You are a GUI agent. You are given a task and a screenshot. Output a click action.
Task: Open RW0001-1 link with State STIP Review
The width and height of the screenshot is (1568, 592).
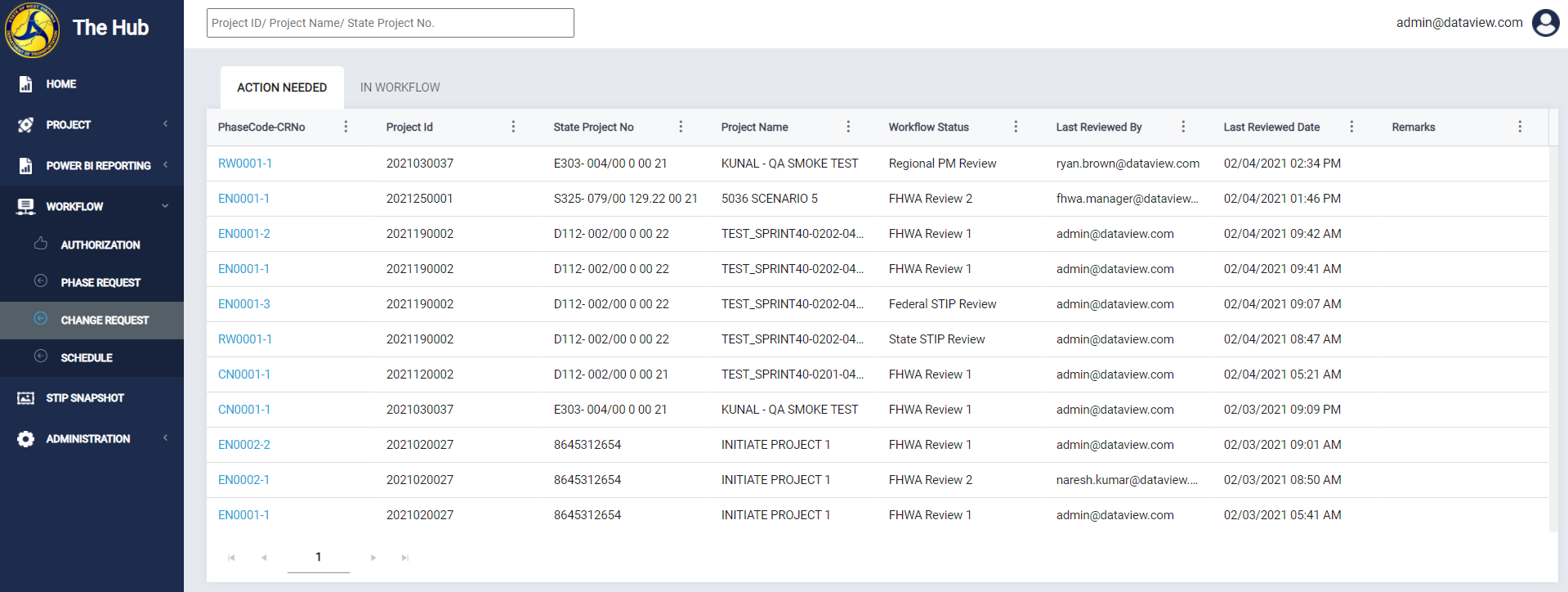tap(245, 339)
